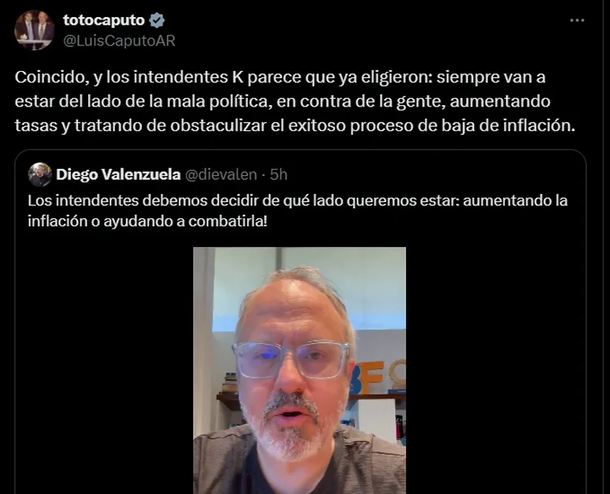This screenshot has height=494, width=610.
Task: Open the @LuisCaputoAR handle link
Action: [x=119, y=41]
